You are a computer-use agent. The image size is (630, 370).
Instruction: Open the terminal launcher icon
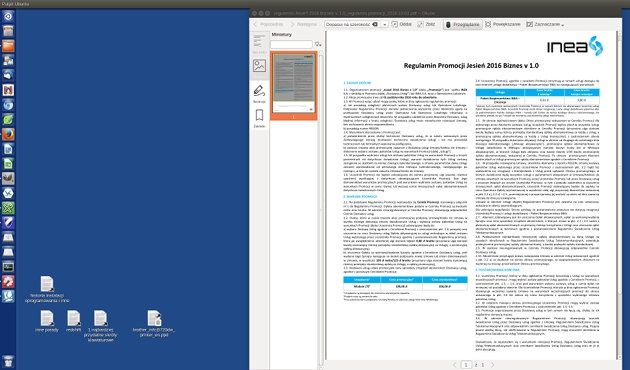coord(8,267)
